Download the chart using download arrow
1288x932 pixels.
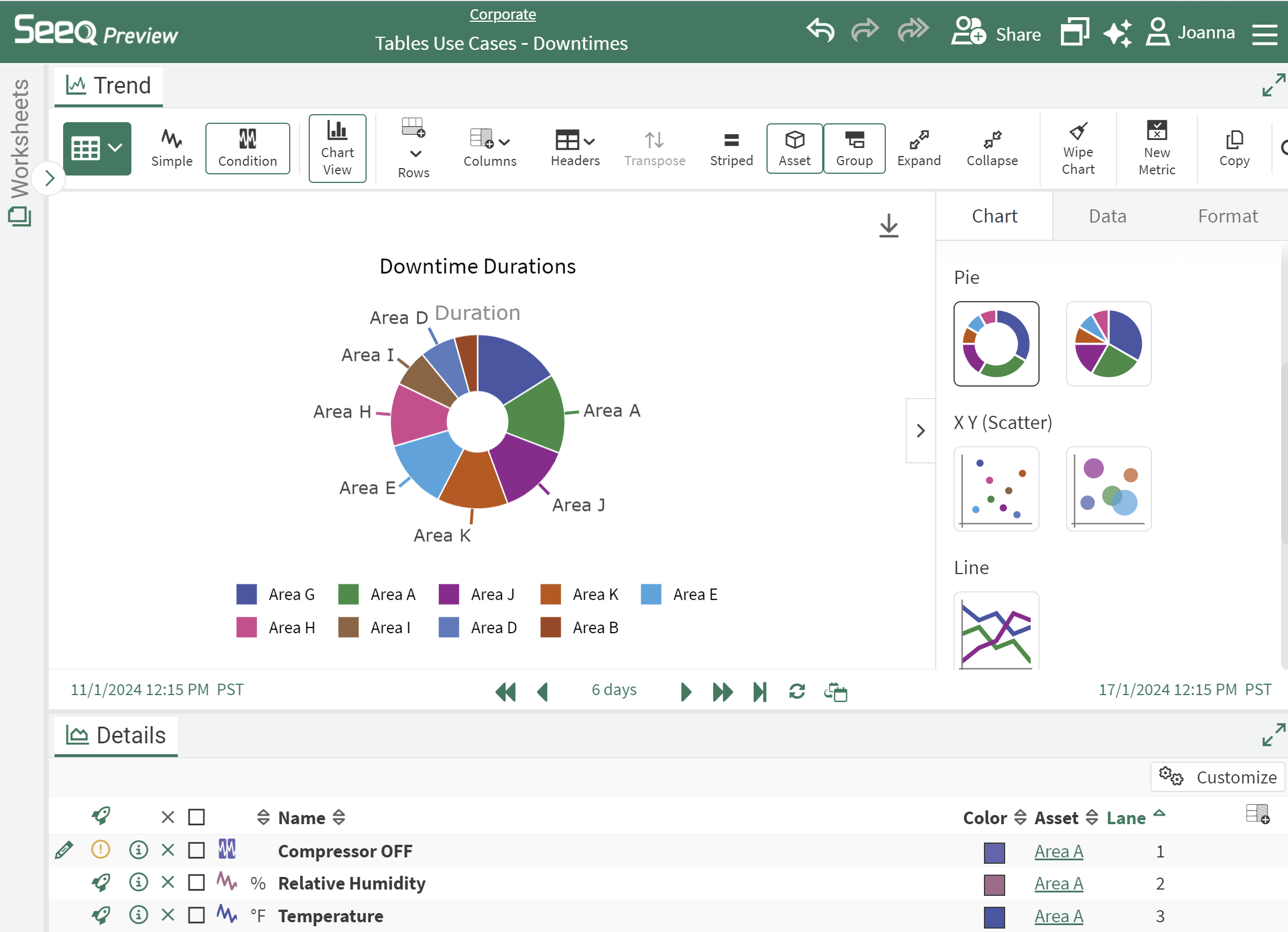tap(889, 226)
